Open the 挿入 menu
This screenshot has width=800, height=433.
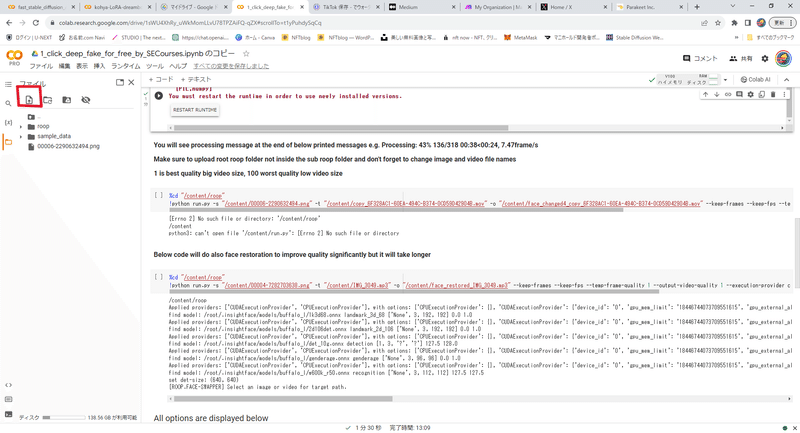(x=99, y=66)
